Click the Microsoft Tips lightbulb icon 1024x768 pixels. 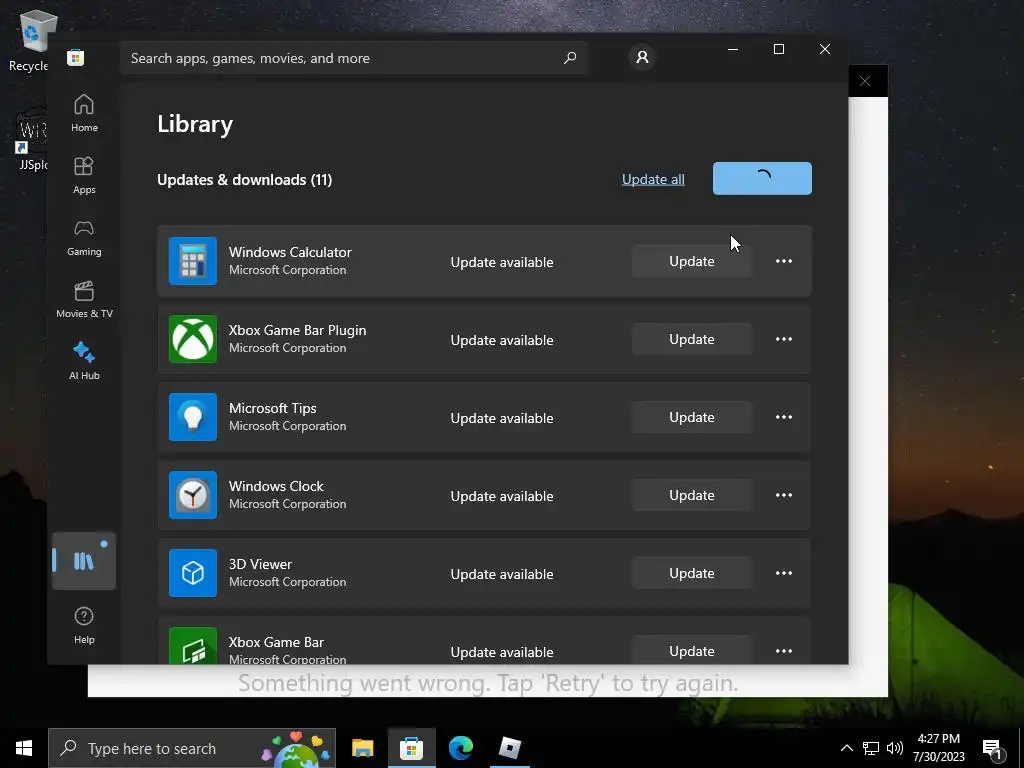[193, 417]
